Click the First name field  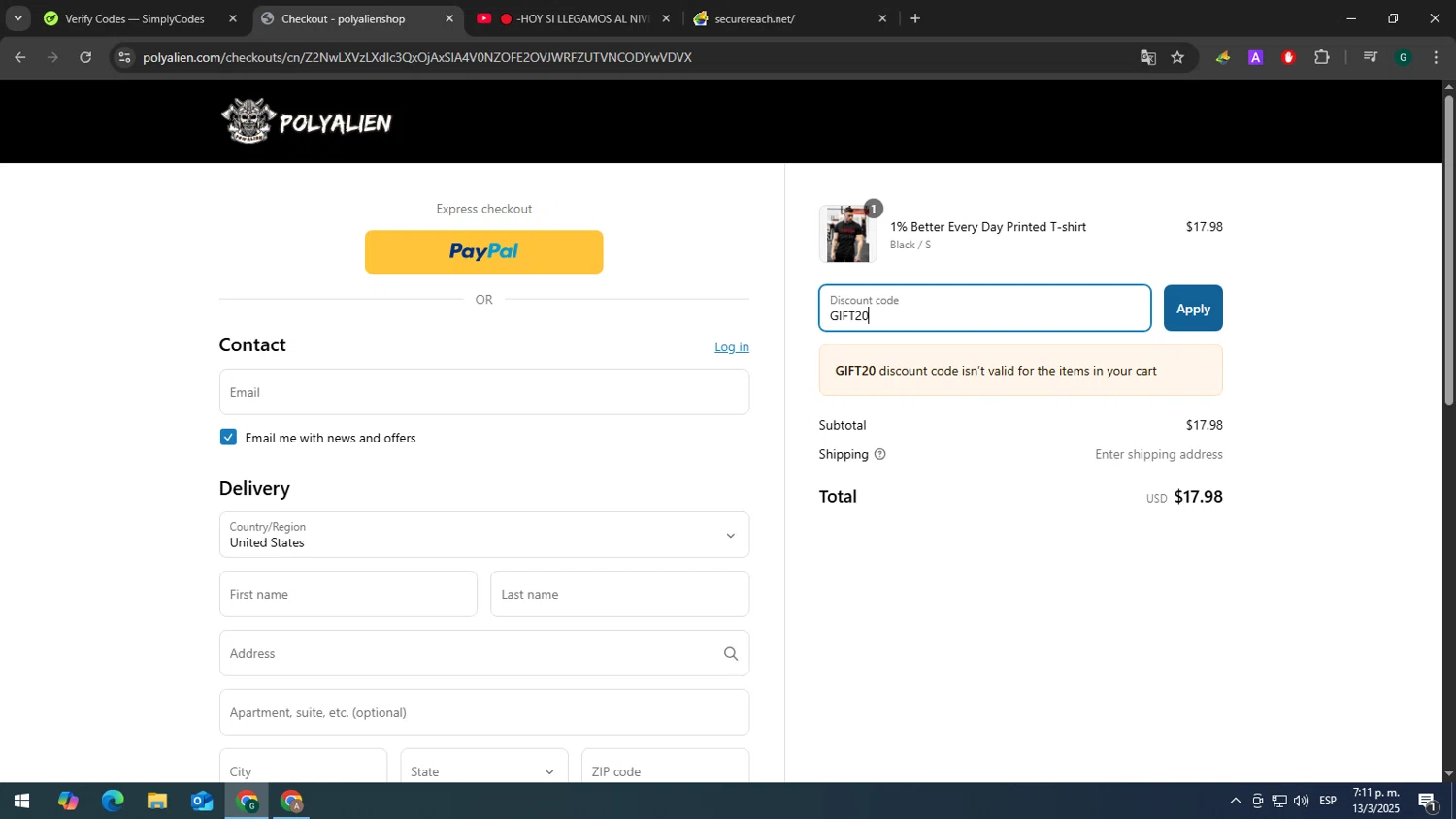[347, 594]
